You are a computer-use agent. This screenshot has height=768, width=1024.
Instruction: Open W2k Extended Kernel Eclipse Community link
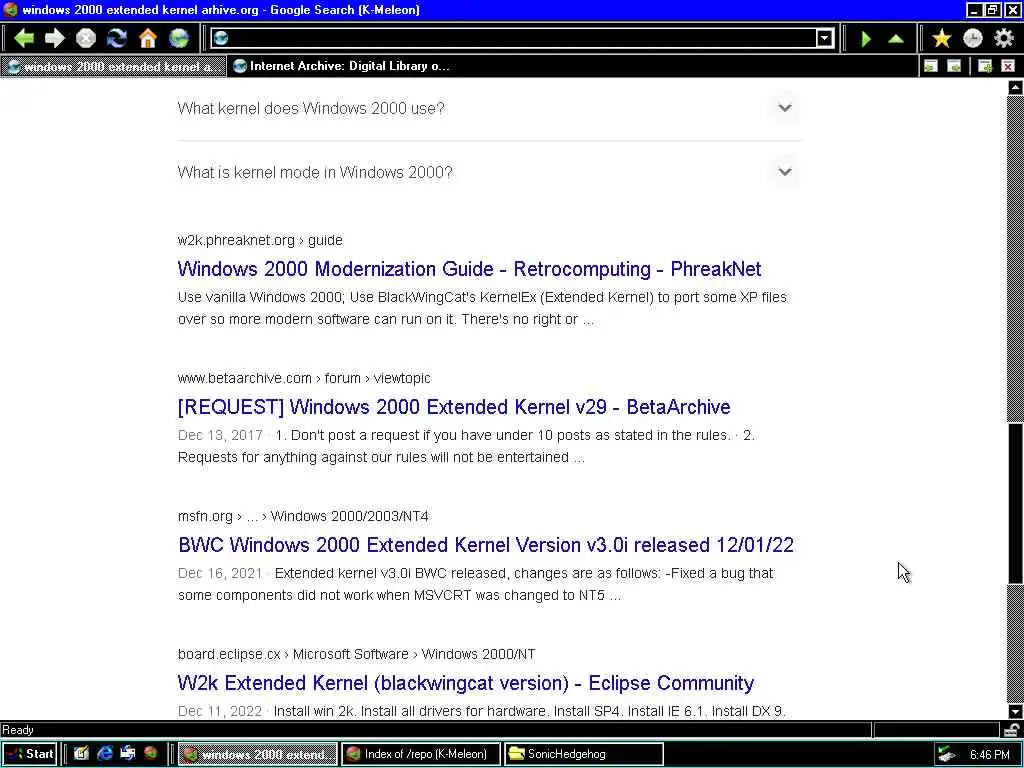466,683
